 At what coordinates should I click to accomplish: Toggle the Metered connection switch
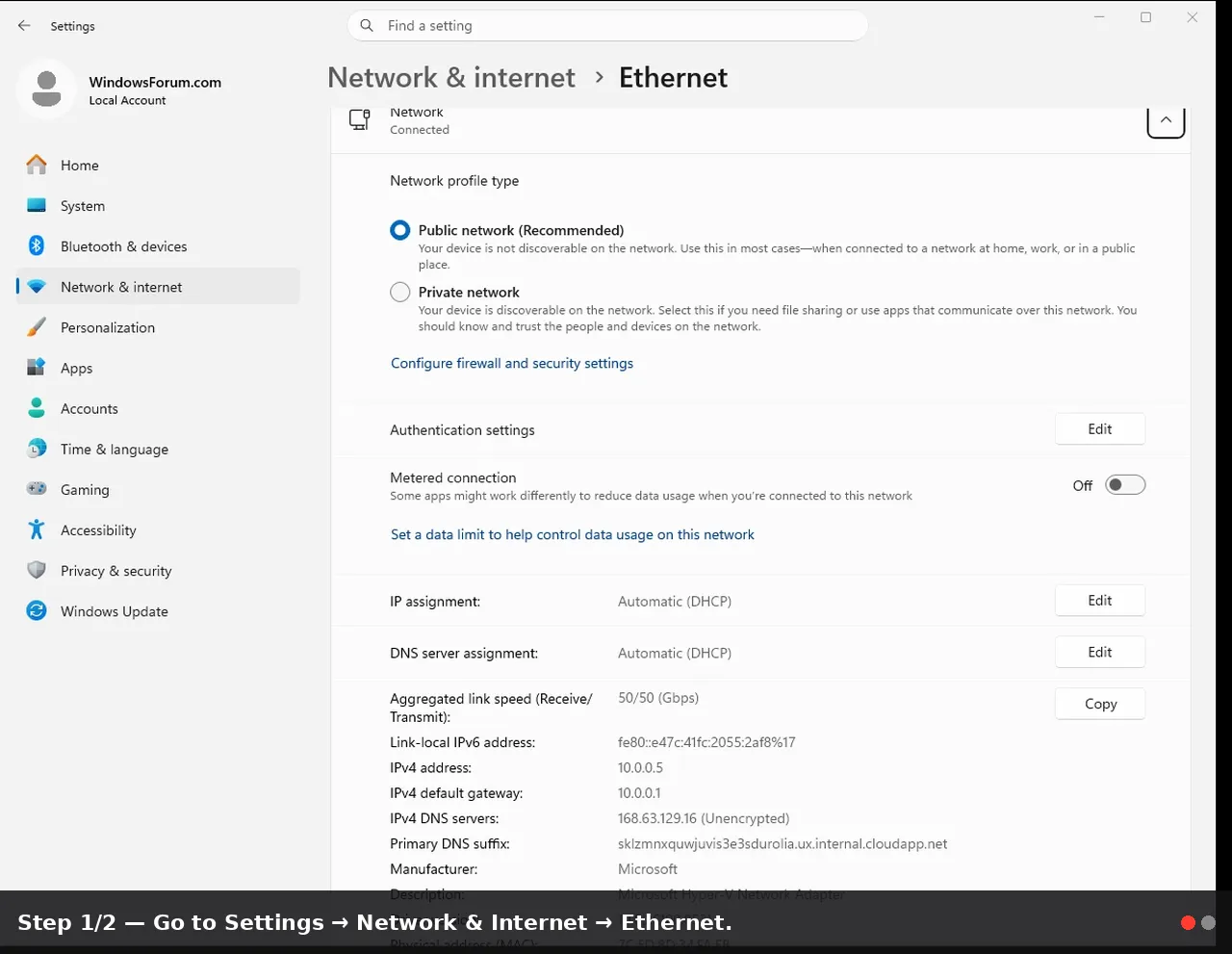1125,485
